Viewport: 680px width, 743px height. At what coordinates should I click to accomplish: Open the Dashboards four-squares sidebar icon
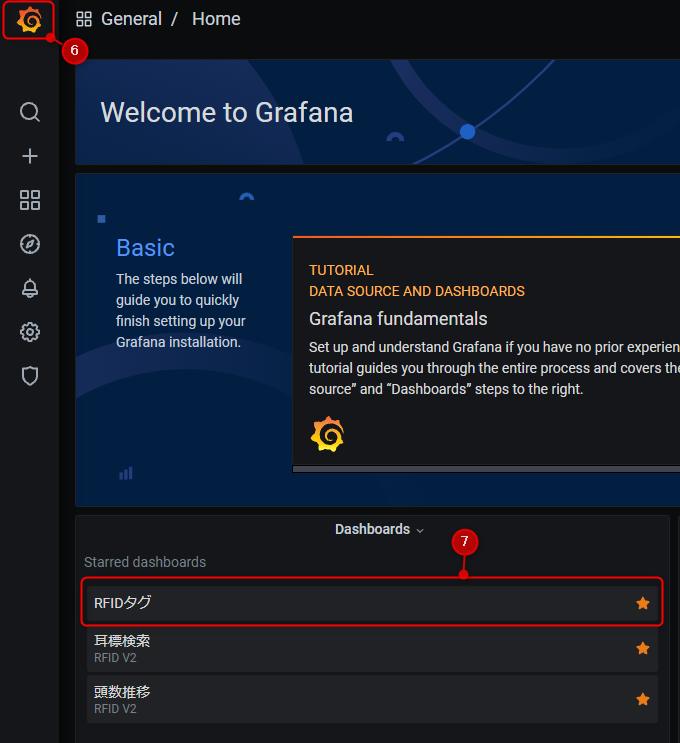30,200
